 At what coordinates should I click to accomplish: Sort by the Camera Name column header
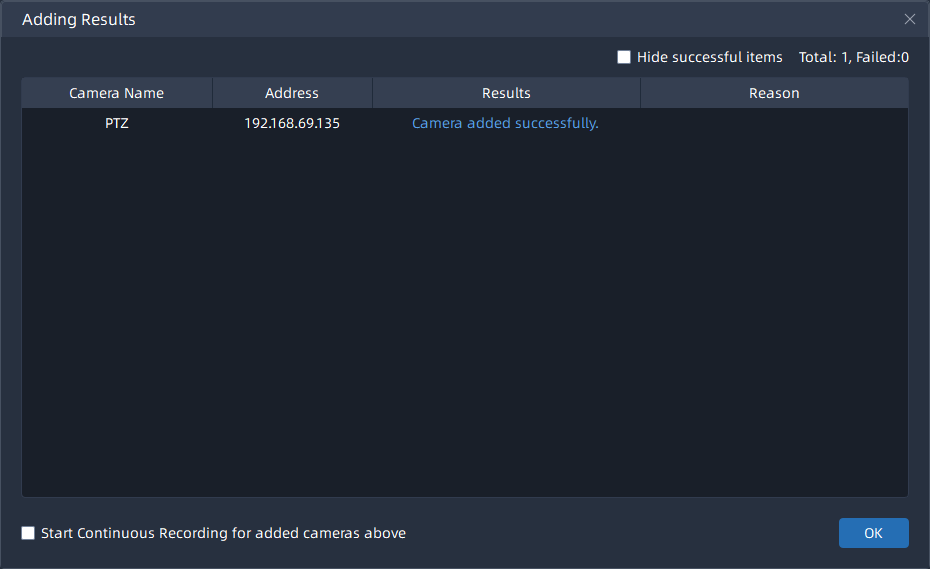click(116, 93)
